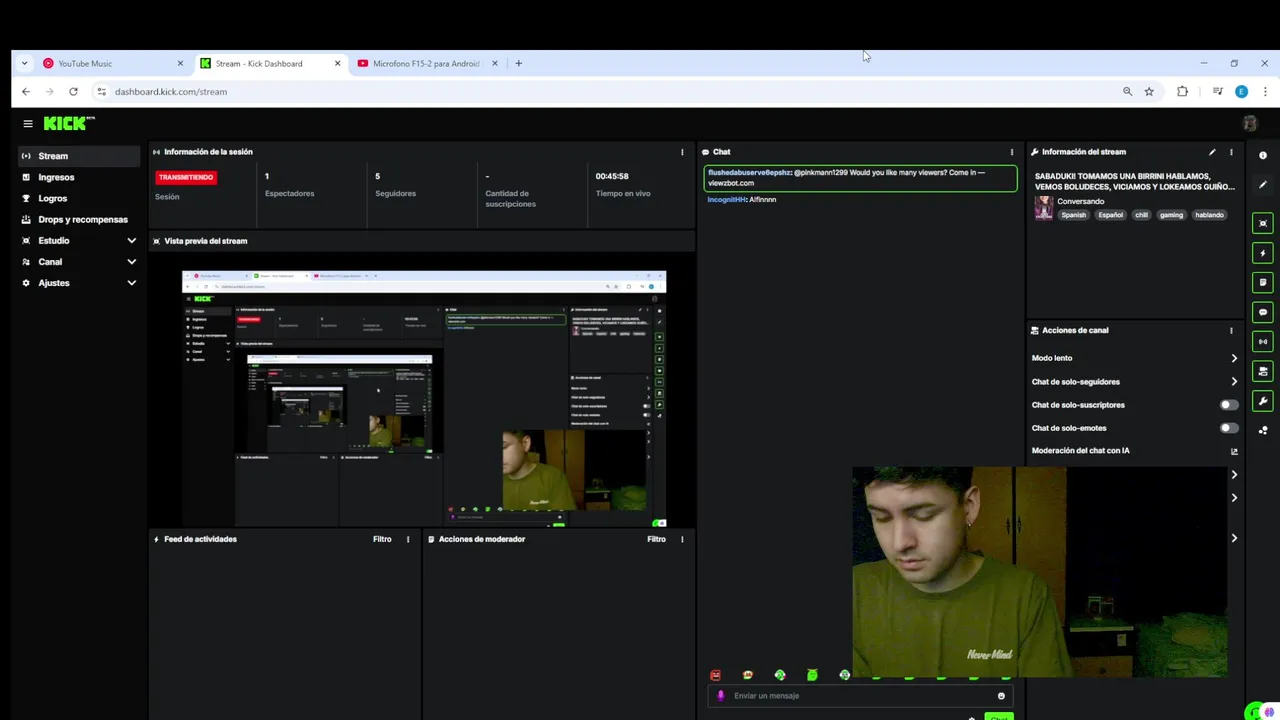
Task: Click the TRANSMITIENDO status badge
Action: pyautogui.click(x=185, y=177)
